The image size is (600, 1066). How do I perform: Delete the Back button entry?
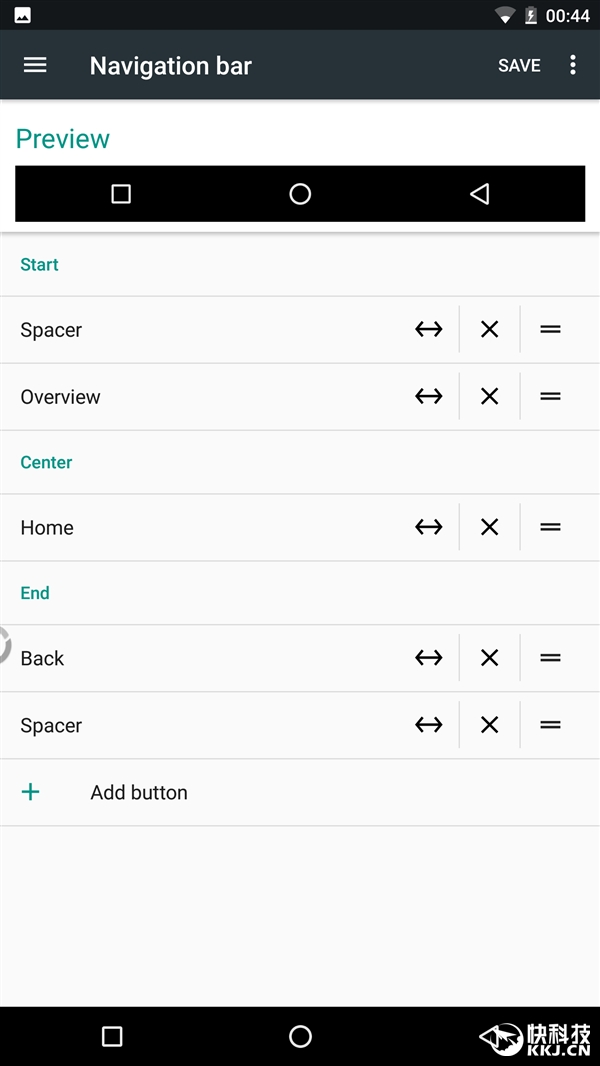[x=489, y=658]
